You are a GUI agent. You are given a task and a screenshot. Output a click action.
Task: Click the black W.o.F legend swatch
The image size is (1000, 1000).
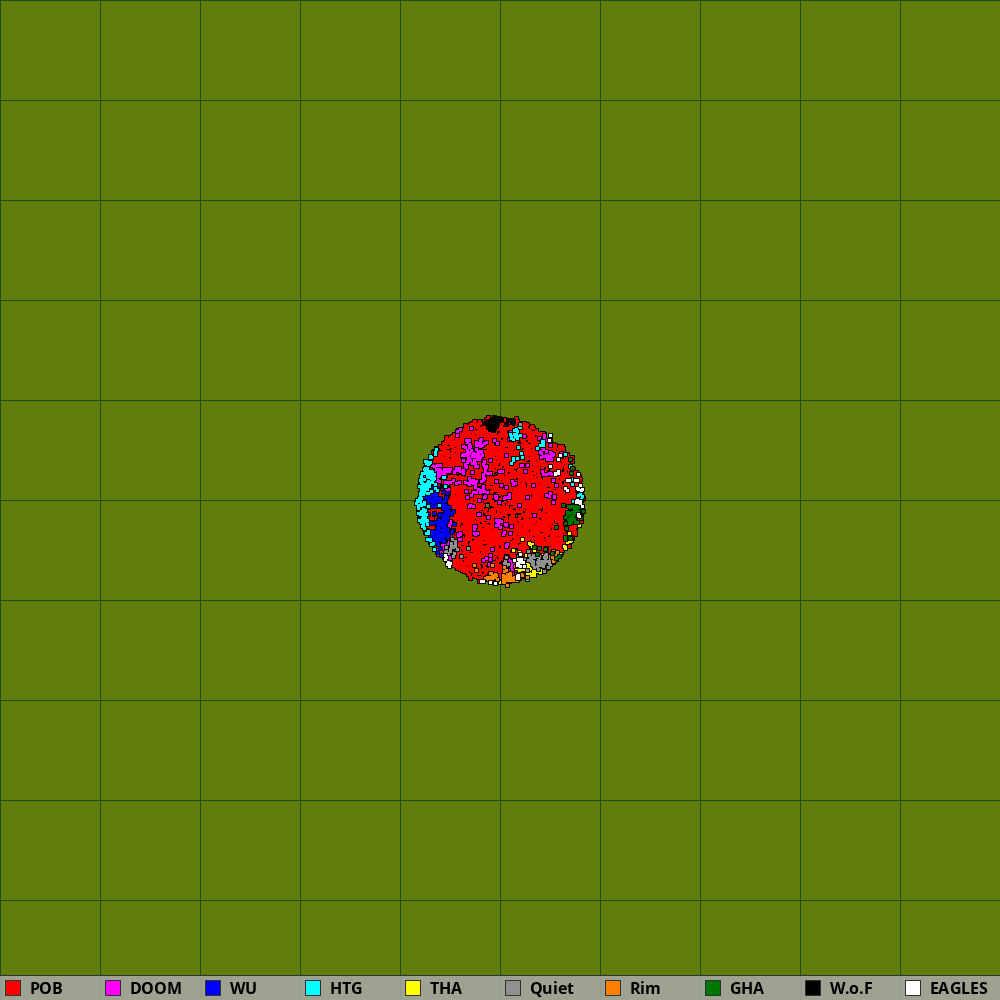point(813,988)
